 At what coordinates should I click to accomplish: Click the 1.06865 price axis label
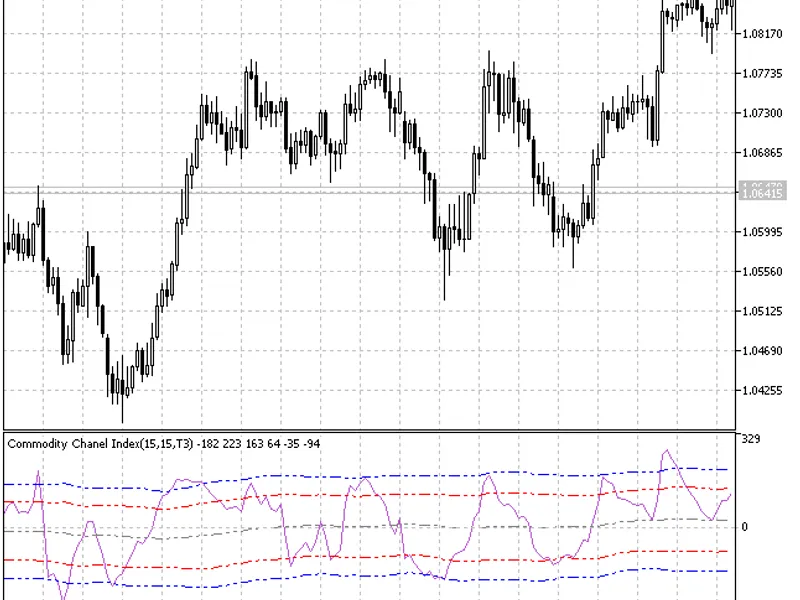762,153
